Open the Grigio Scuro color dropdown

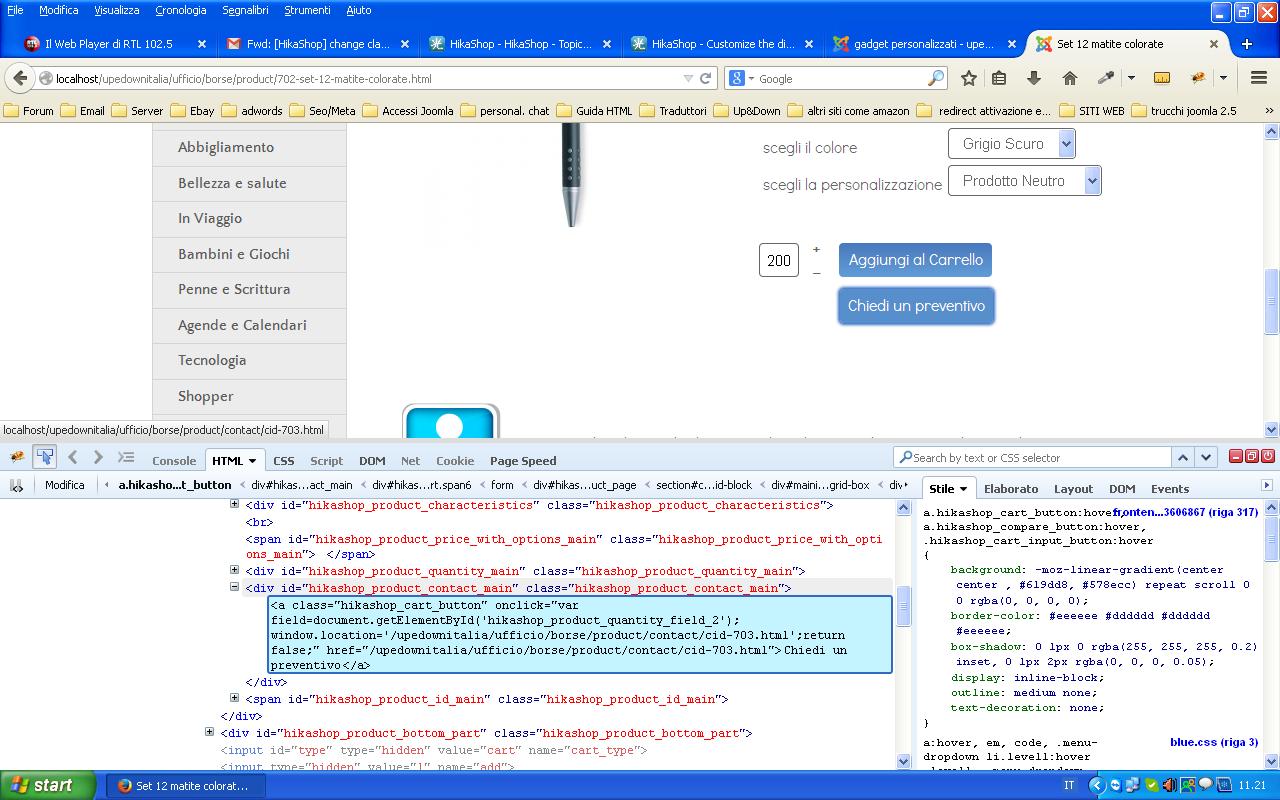pos(1011,144)
